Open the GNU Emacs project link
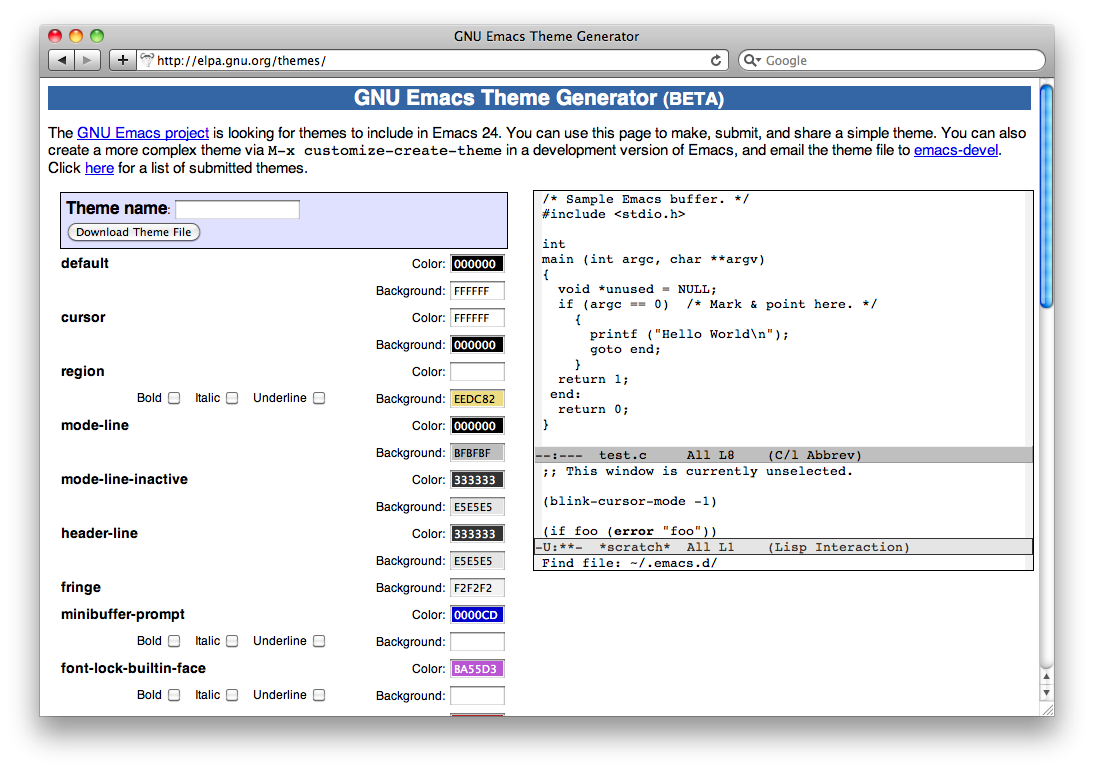Image resolution: width=1094 pixels, height=771 pixels. tap(142, 132)
